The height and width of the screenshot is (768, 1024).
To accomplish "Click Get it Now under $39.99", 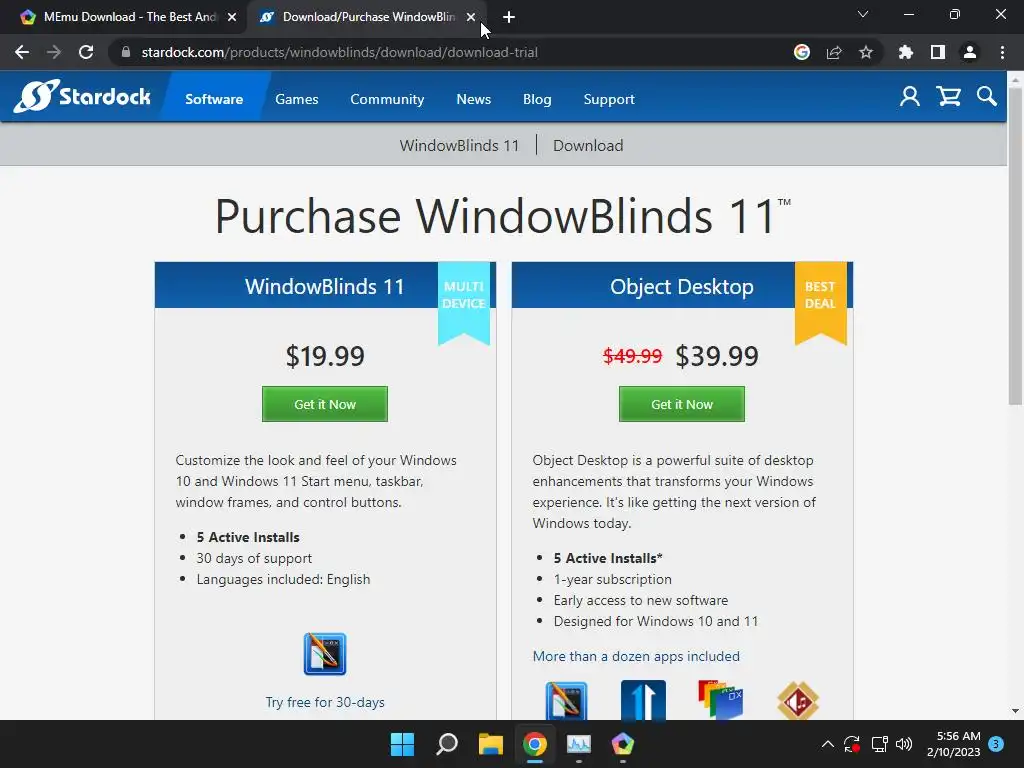I will pyautogui.click(x=682, y=404).
